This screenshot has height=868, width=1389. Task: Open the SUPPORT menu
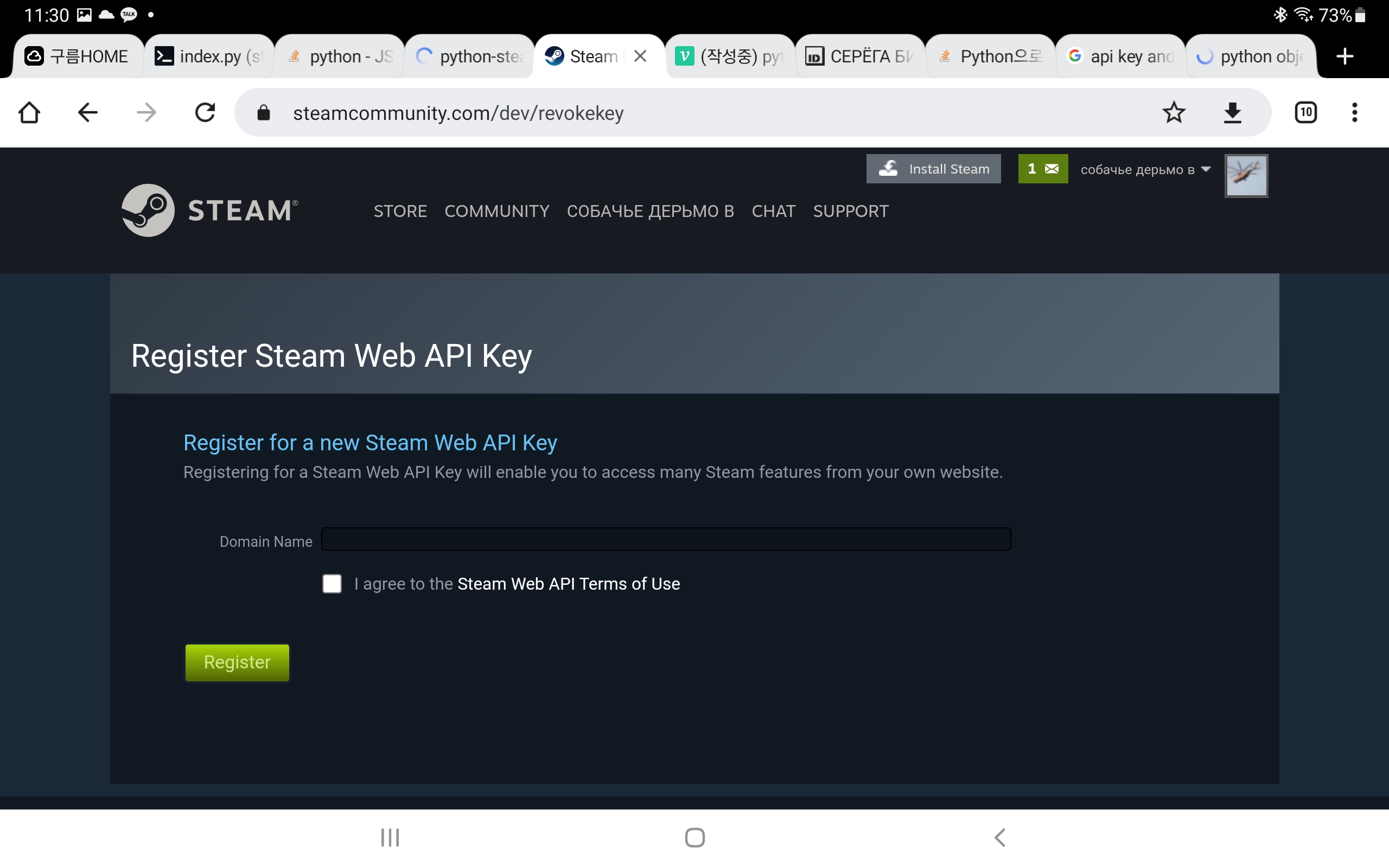[851, 211]
